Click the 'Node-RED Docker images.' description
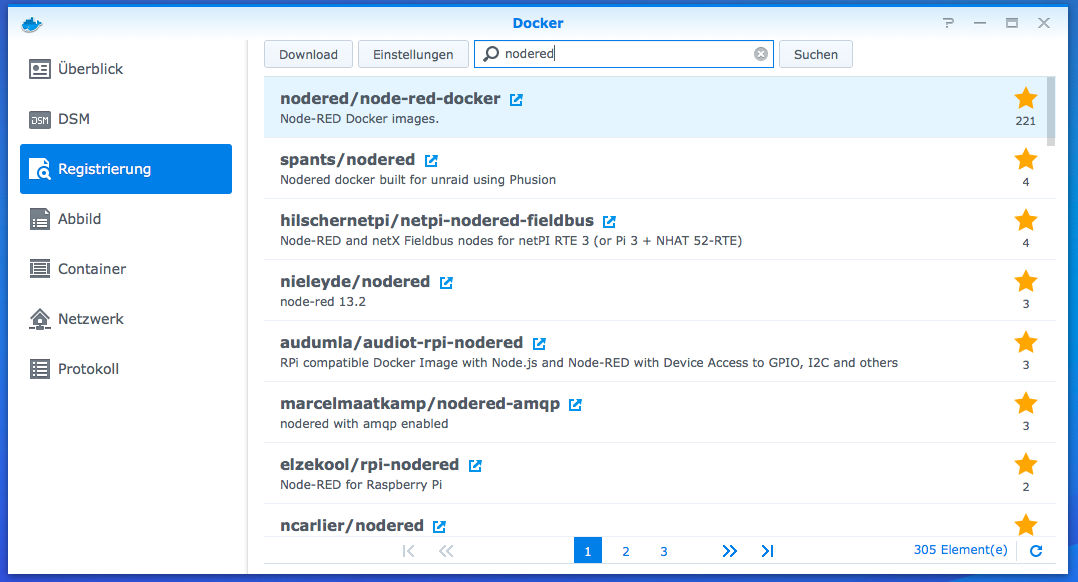The image size is (1078, 582). 359,118
